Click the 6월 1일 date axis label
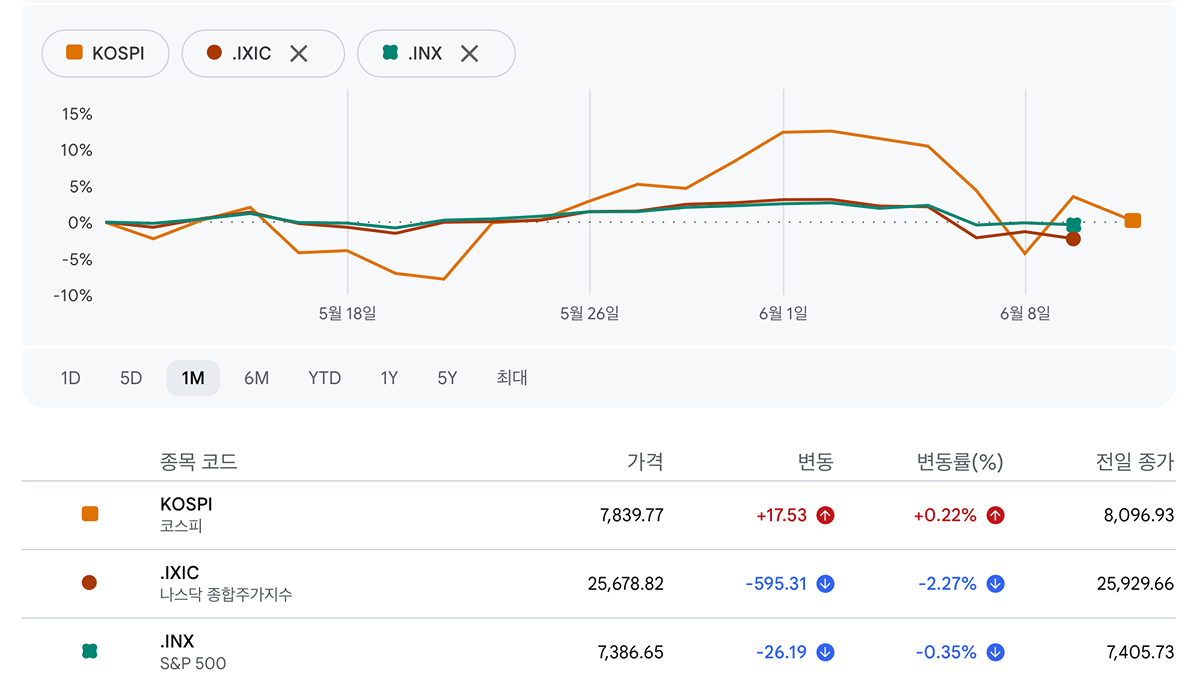Image resolution: width=1200 pixels, height=695 pixels. [x=783, y=313]
